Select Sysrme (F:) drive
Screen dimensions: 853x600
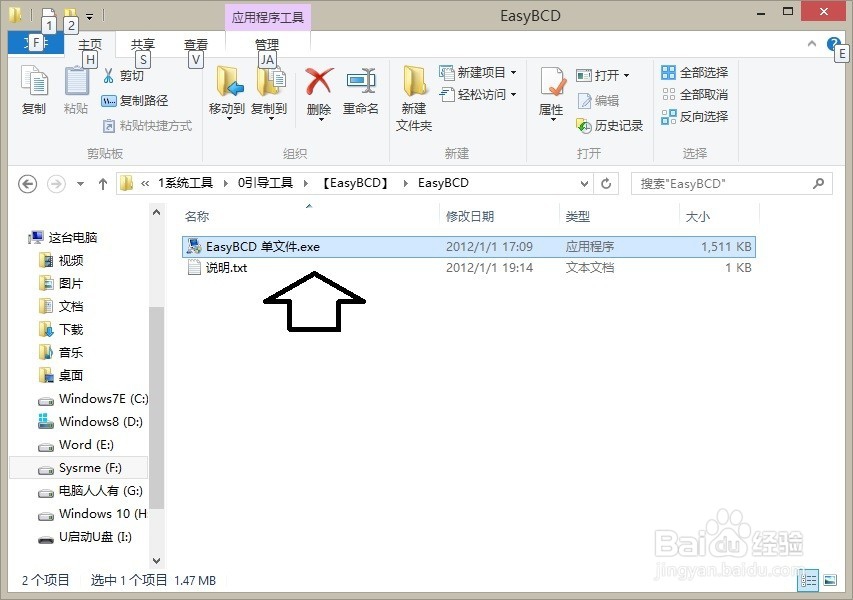pyautogui.click(x=79, y=468)
